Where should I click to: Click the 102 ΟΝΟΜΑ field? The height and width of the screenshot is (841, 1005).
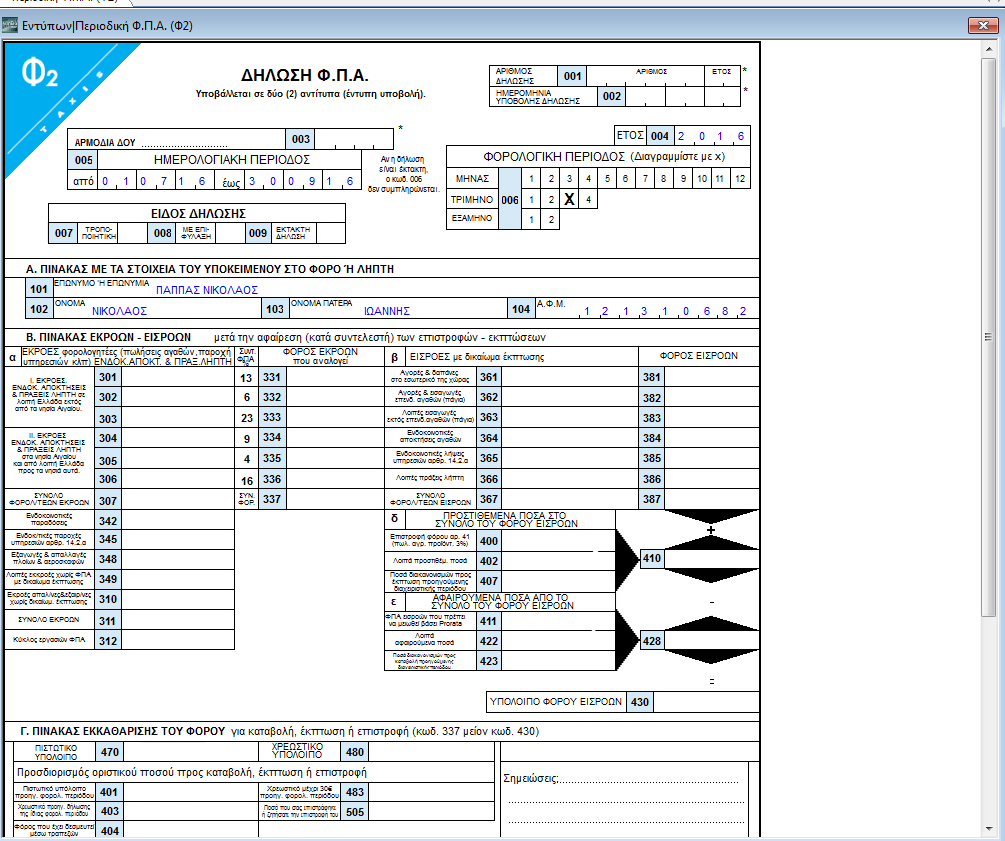(158, 308)
